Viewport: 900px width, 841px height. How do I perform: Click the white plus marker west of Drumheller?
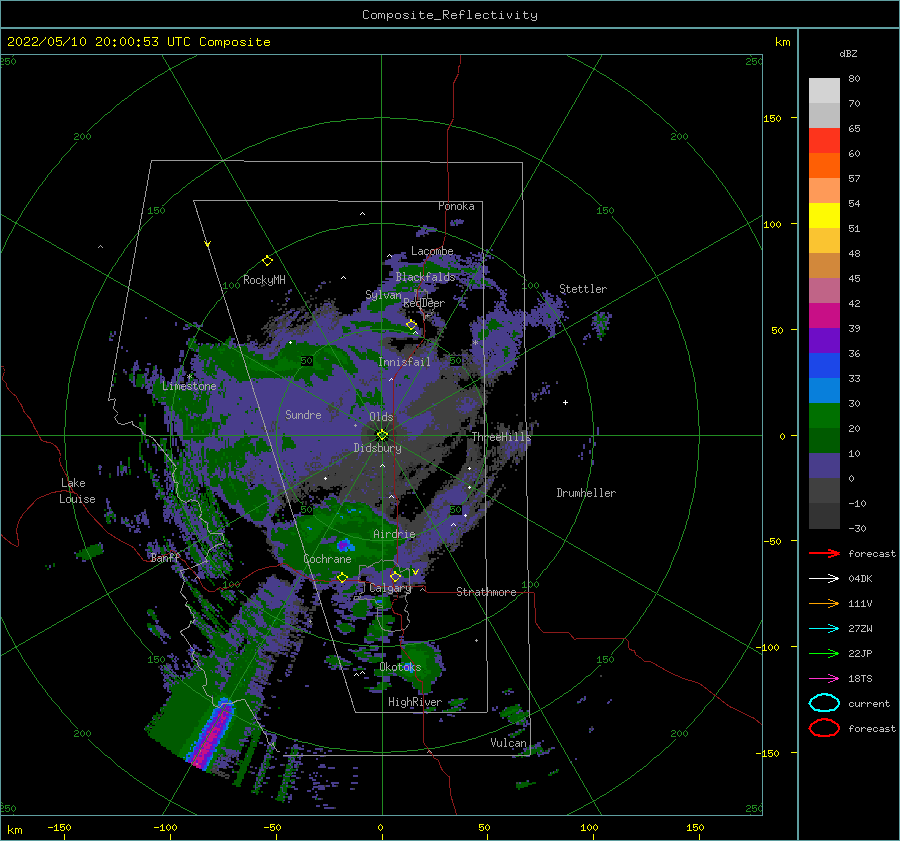click(565, 402)
